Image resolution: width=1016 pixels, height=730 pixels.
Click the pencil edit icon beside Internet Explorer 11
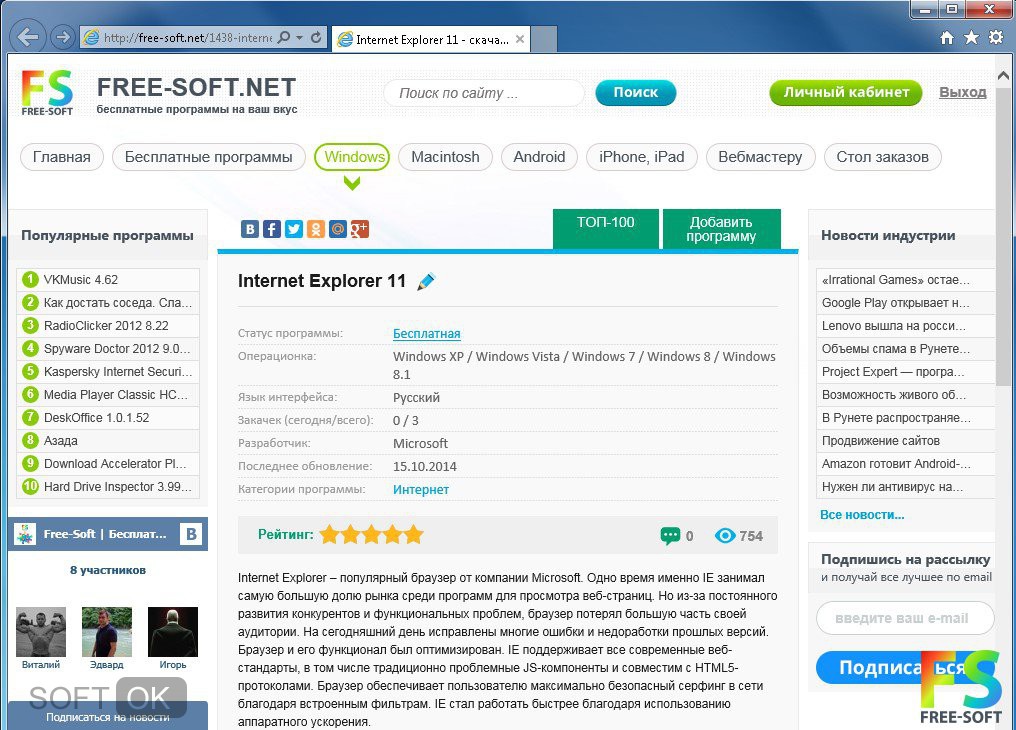coord(426,281)
